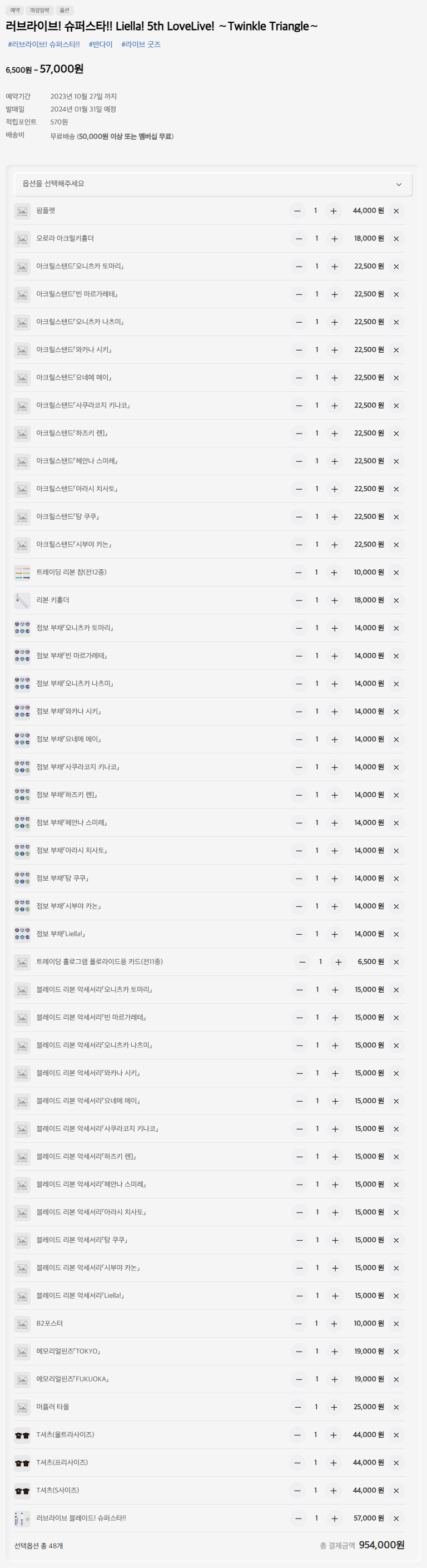This screenshot has height=1568, width=427.
Task: Decrease quantity of 오로라 아크릴키홀더
Action: click(298, 238)
